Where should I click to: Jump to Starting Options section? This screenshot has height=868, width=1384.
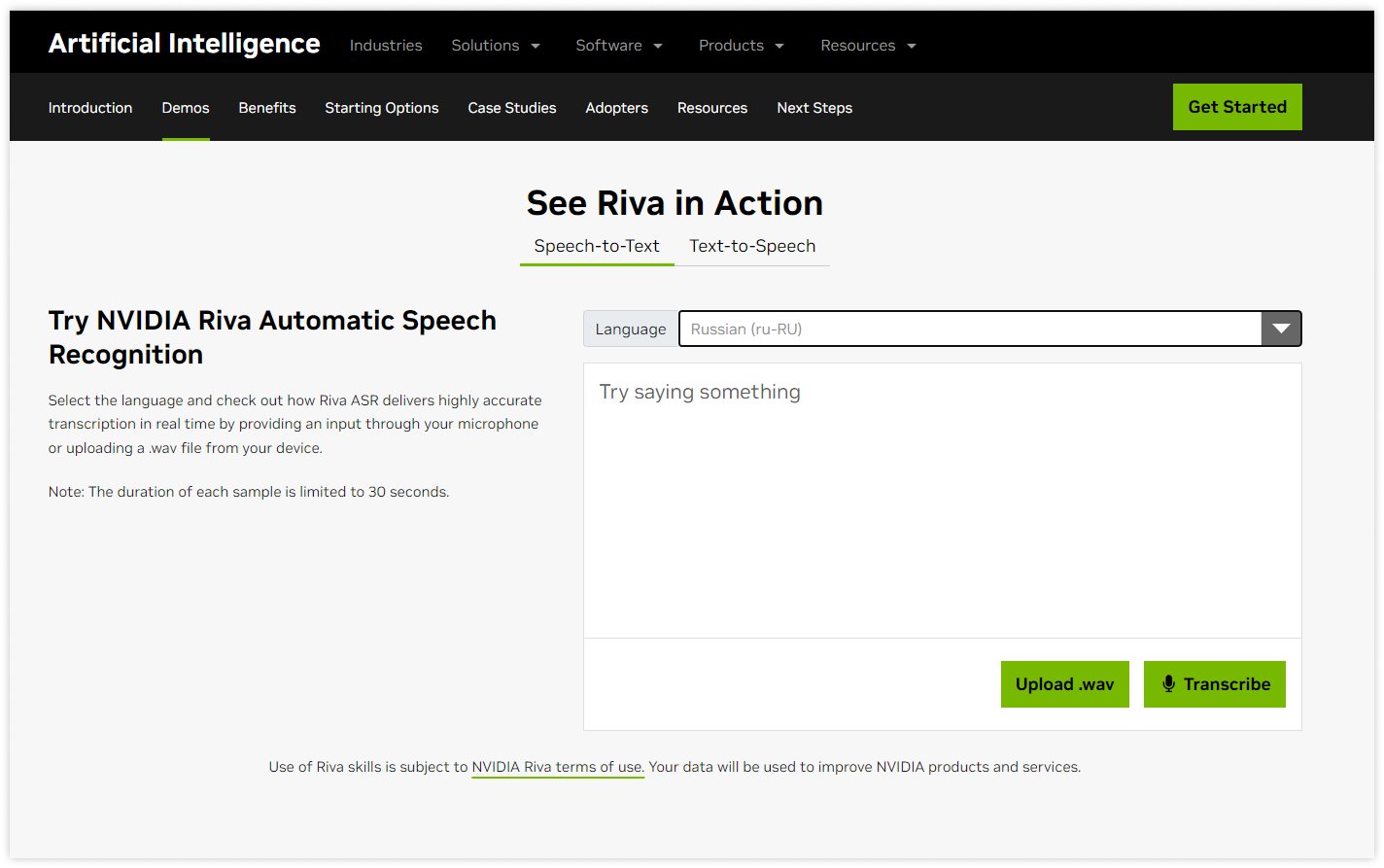382,108
